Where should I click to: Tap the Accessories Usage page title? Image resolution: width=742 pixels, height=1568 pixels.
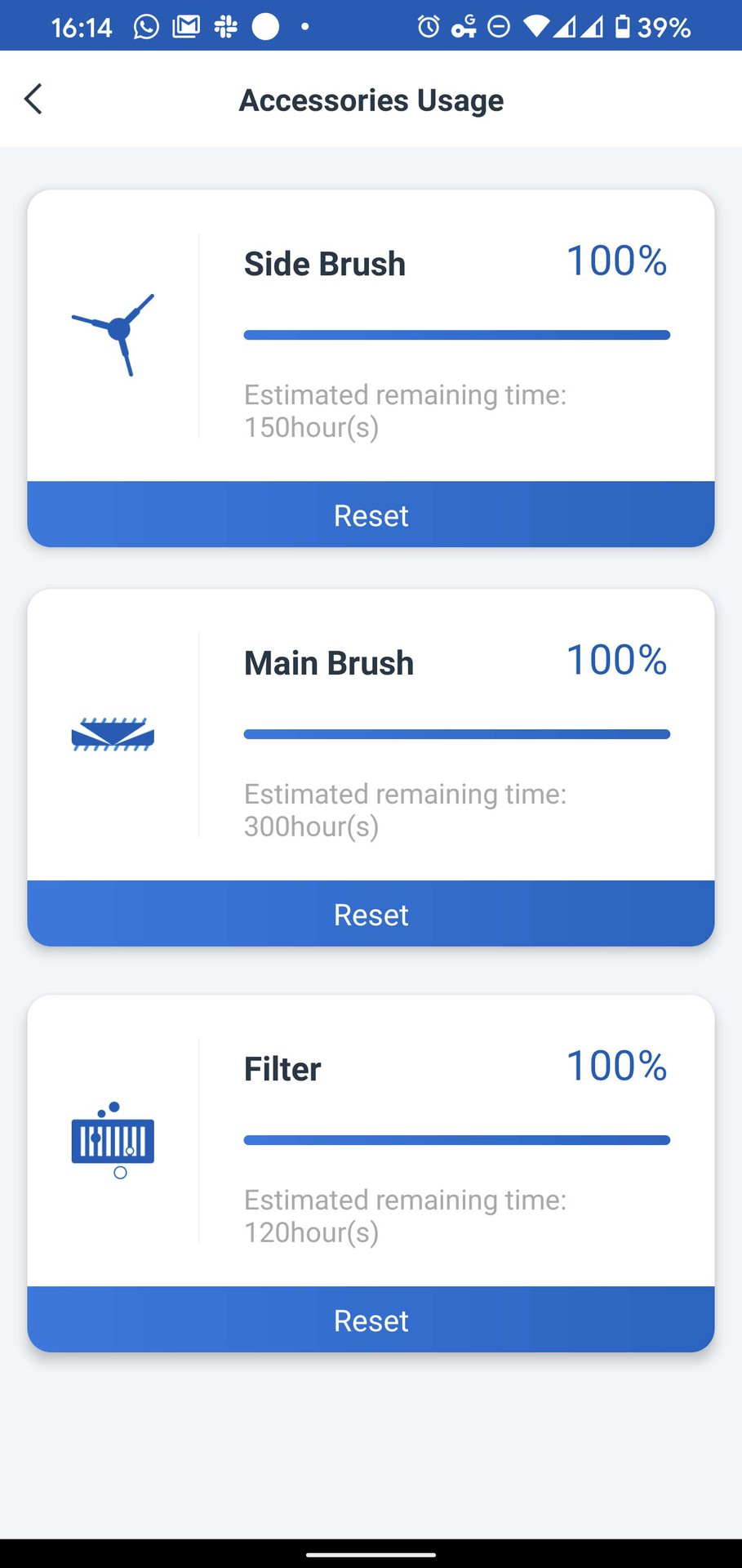coord(371,100)
